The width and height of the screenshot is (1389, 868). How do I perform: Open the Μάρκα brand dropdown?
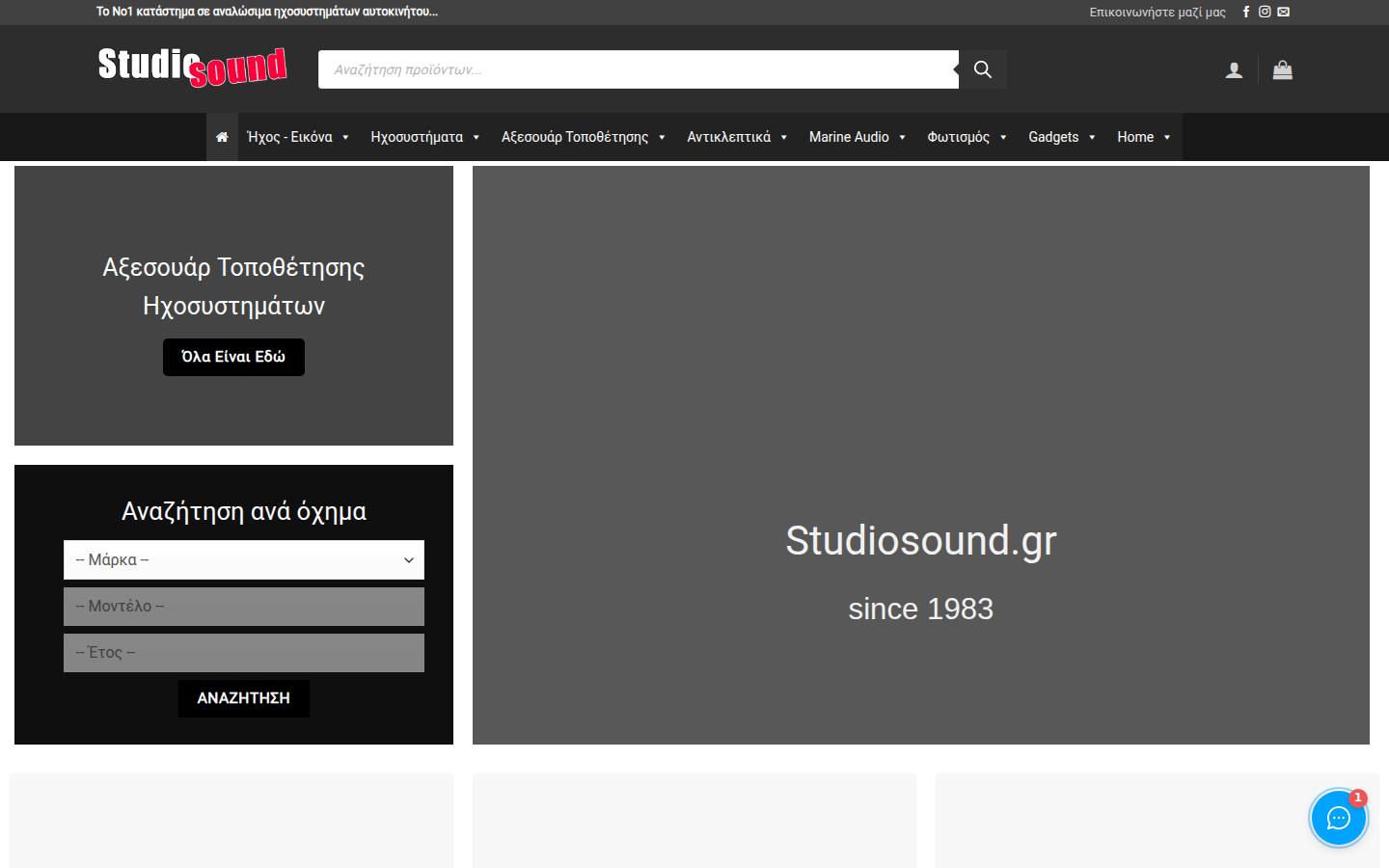point(244,559)
